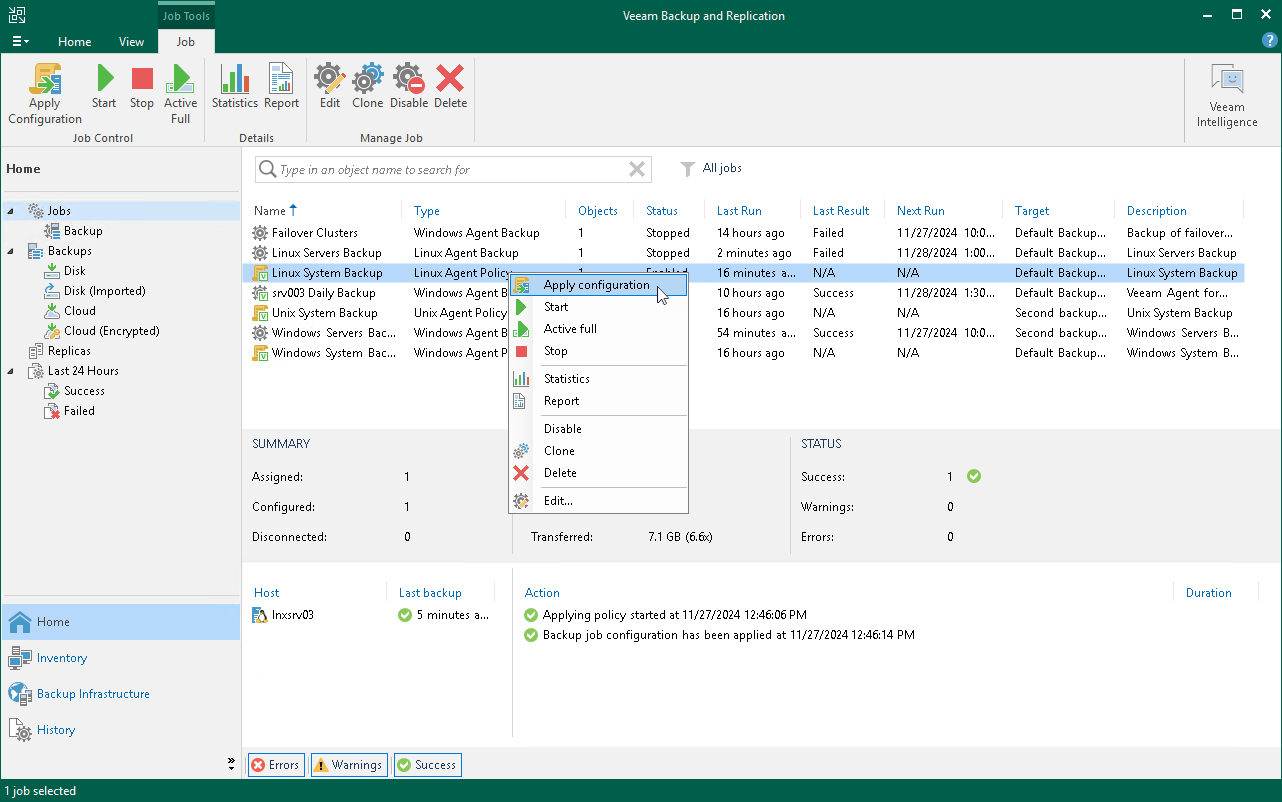Select the Unix System Backup job

click(745, 313)
